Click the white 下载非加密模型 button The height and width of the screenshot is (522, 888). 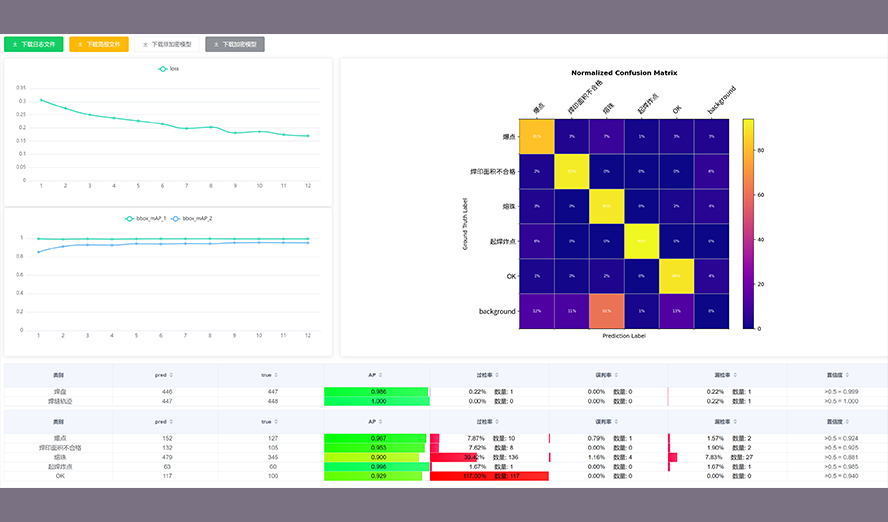tap(166, 44)
